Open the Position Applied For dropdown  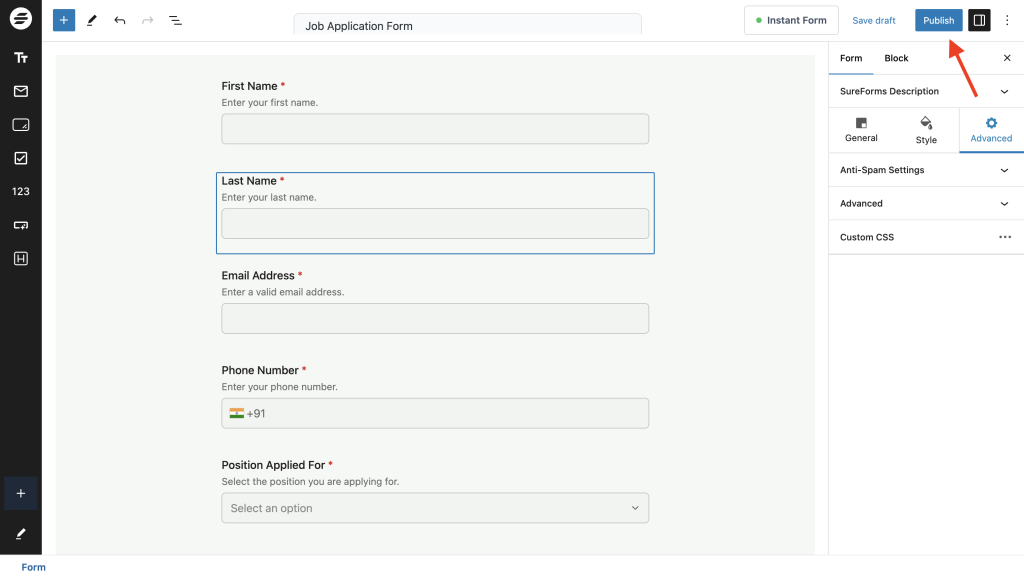point(434,508)
